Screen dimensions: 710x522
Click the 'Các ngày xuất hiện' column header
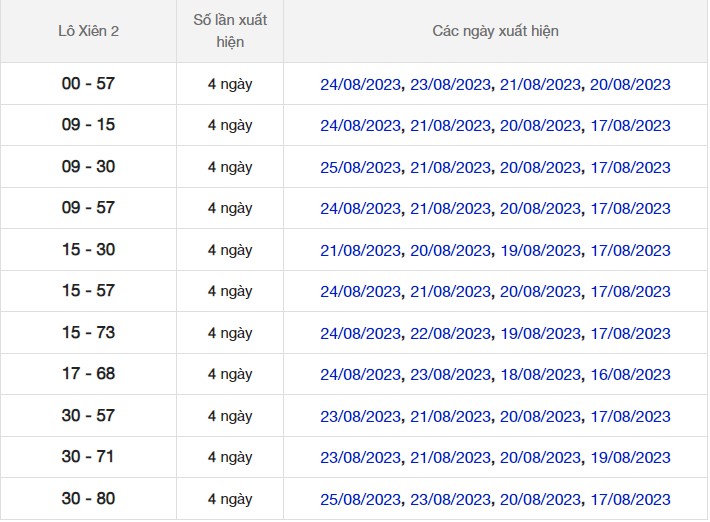tap(495, 31)
